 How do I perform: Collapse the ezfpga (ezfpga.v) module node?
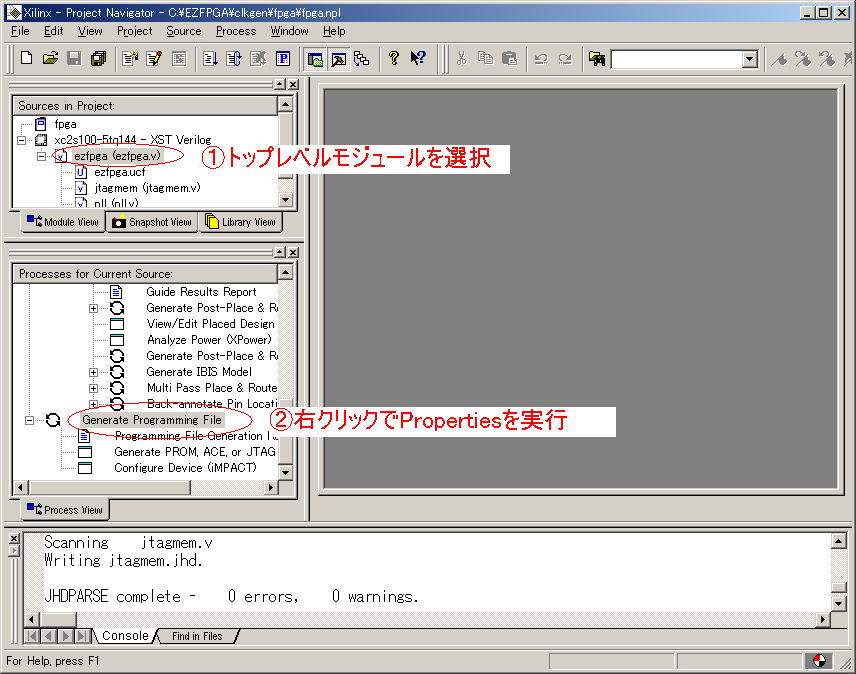tap(41, 156)
